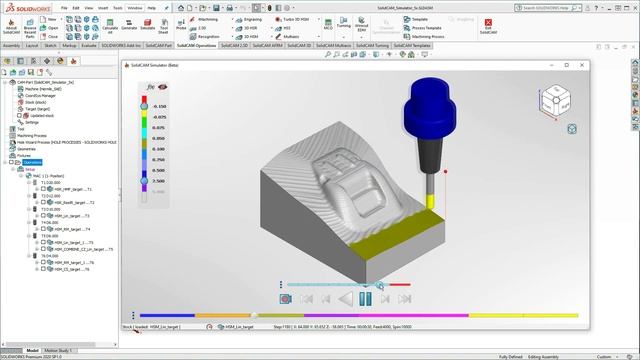Click Open in SolidCAM ribbon
640x360 pixels.
(49, 28)
